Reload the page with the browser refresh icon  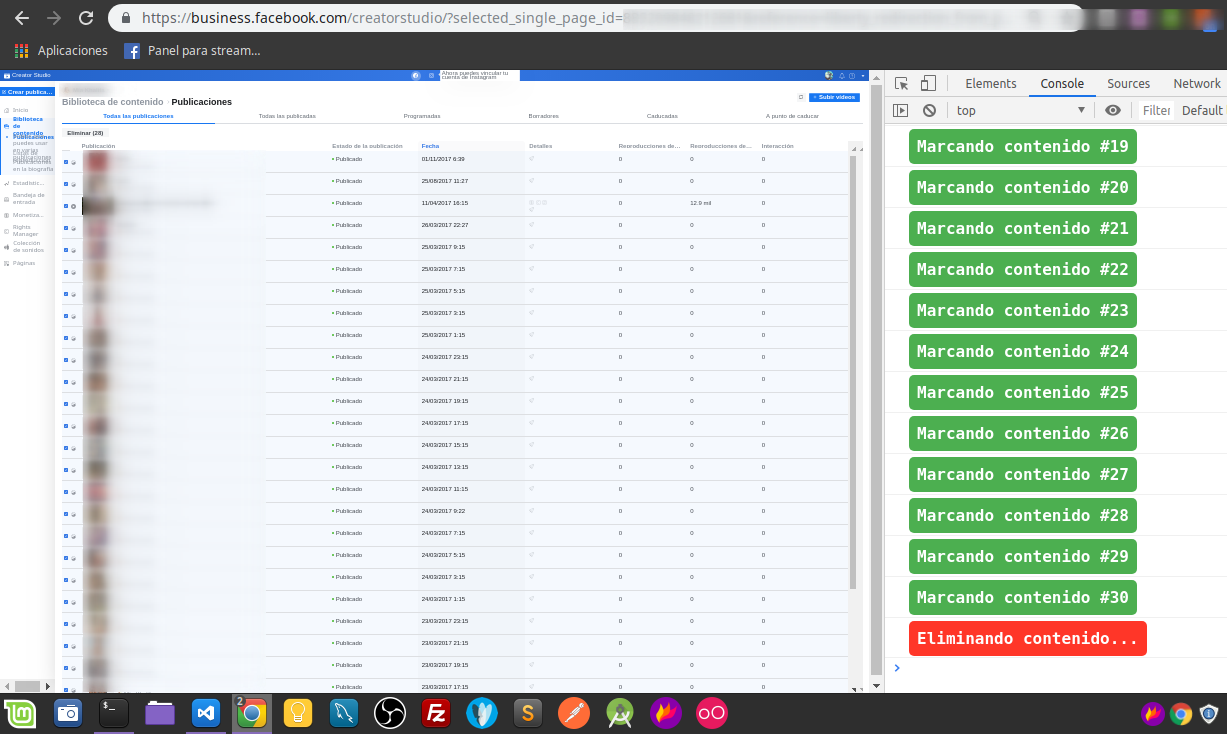point(86,18)
